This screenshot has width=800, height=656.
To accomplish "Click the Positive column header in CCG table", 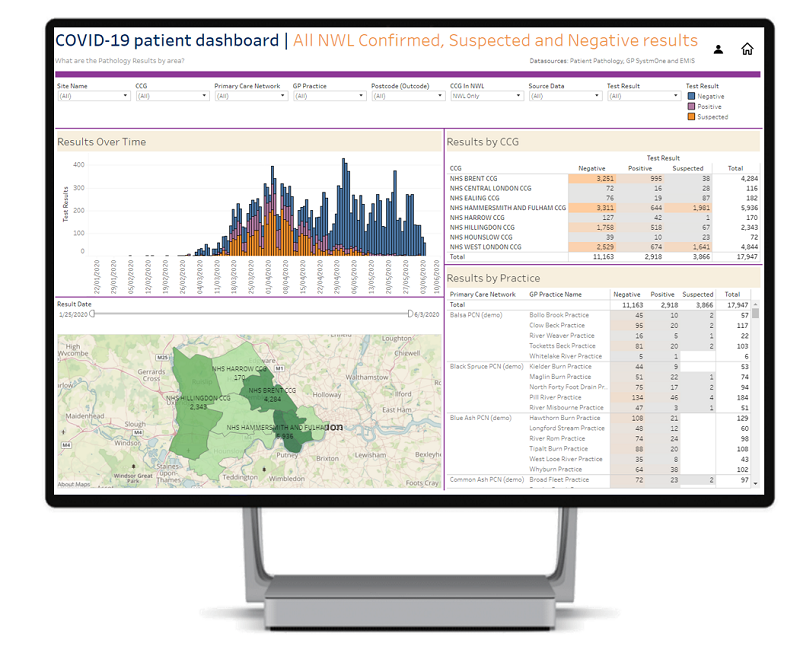I will [x=640, y=168].
